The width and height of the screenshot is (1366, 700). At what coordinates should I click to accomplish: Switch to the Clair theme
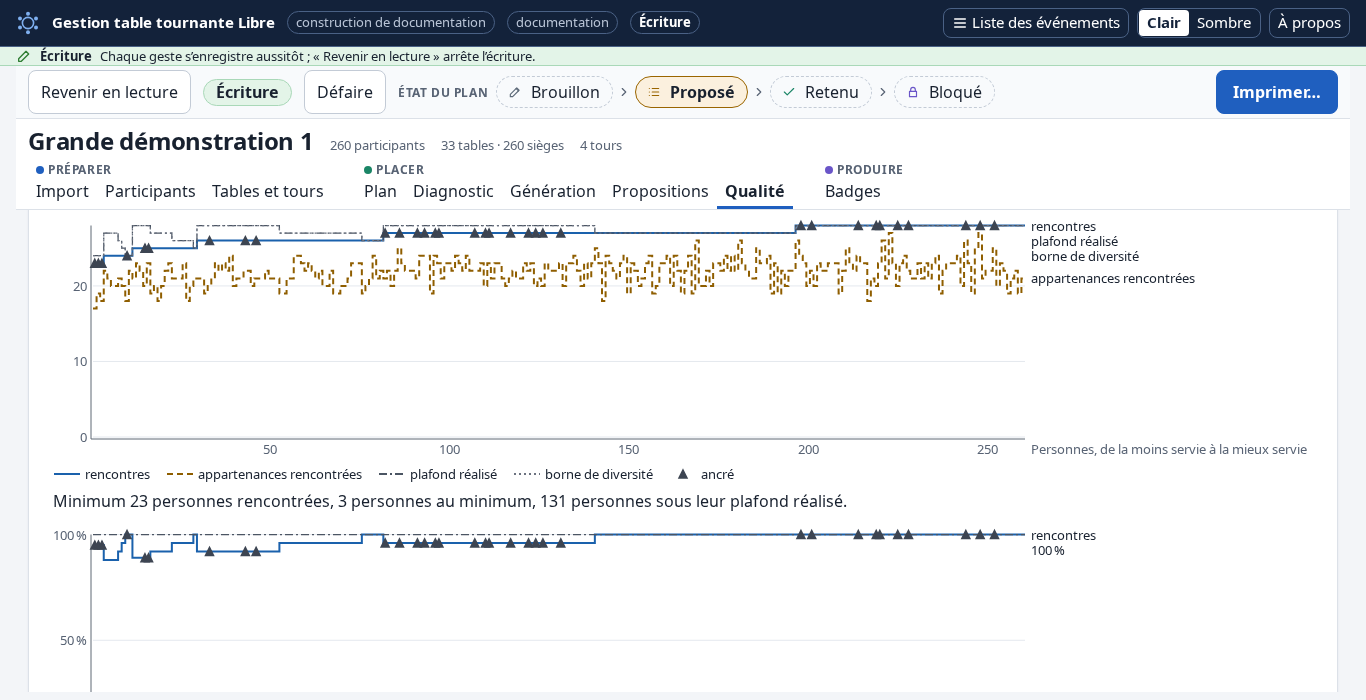point(1164,23)
